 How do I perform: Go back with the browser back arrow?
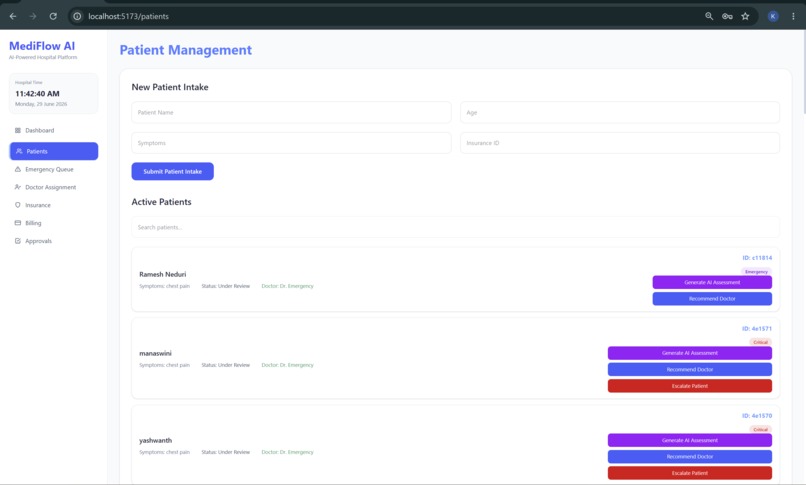pyautogui.click(x=13, y=16)
